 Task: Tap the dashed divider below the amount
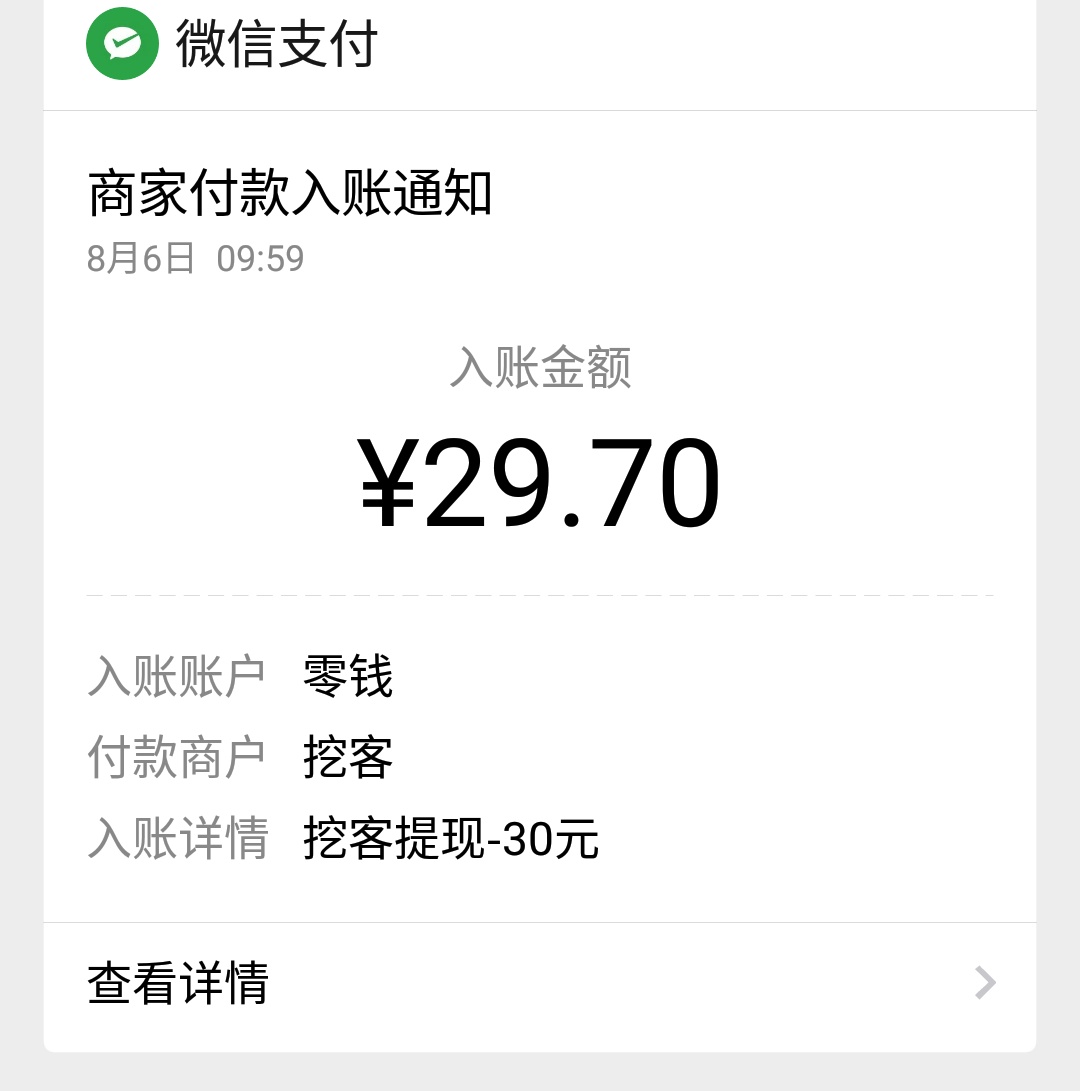[x=540, y=596]
